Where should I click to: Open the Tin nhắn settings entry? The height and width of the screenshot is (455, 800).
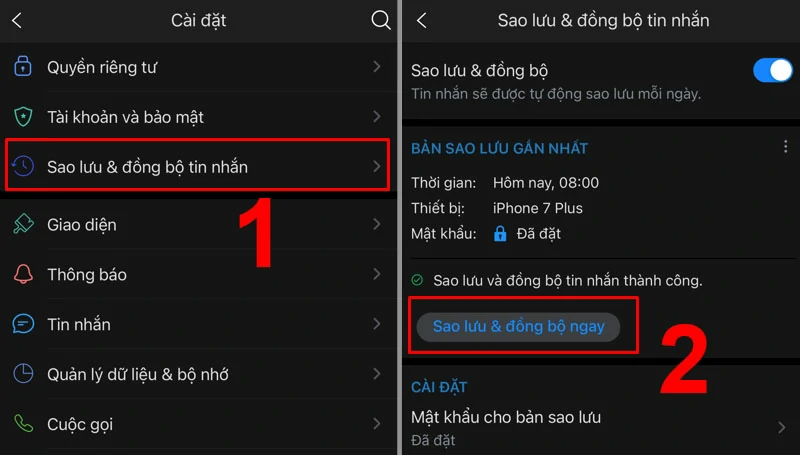(198, 324)
